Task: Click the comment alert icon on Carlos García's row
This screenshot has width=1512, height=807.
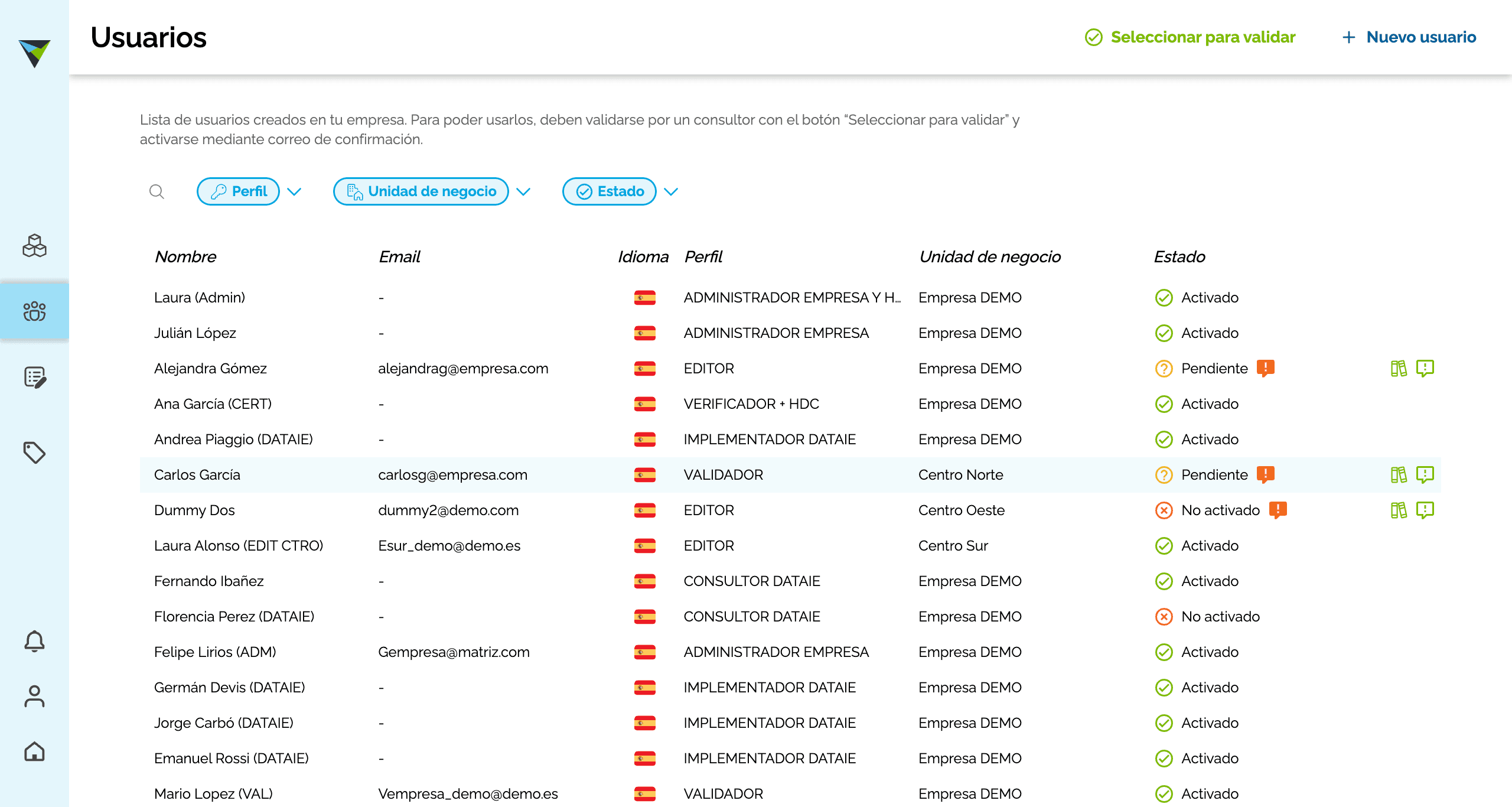Action: pyautogui.click(x=1425, y=475)
